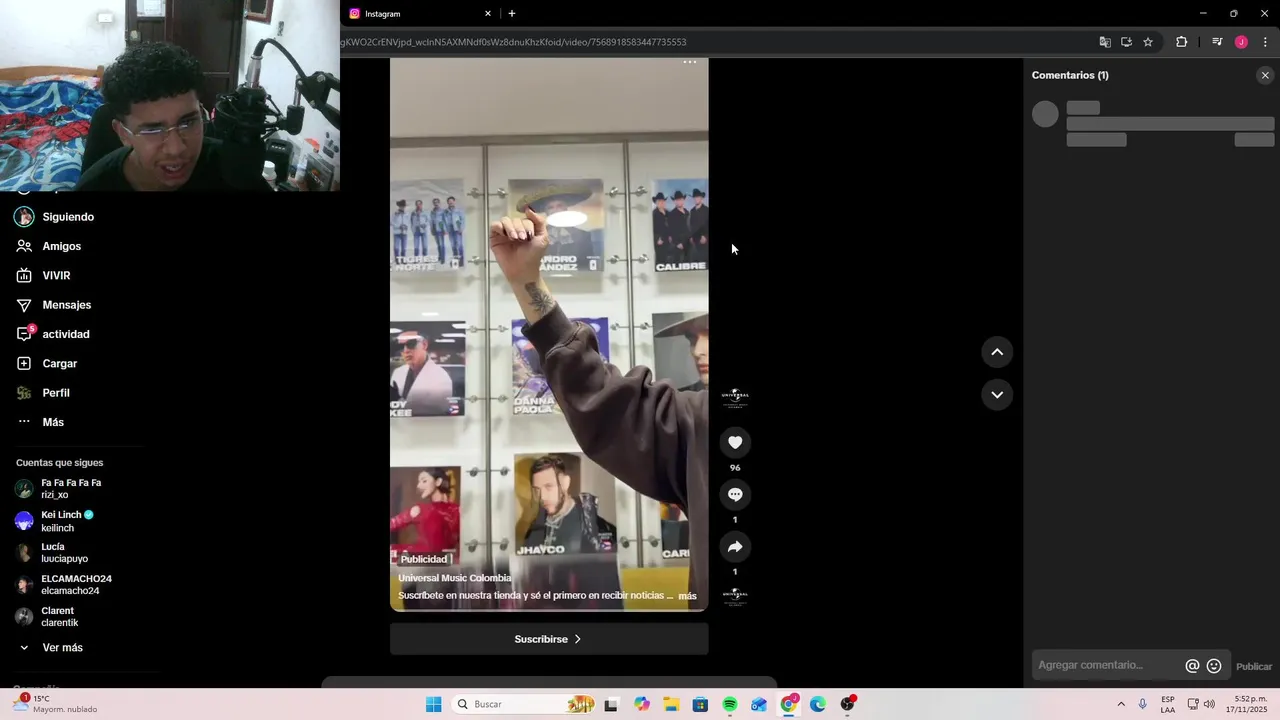Click the Agregar comentario input field

point(1108,665)
